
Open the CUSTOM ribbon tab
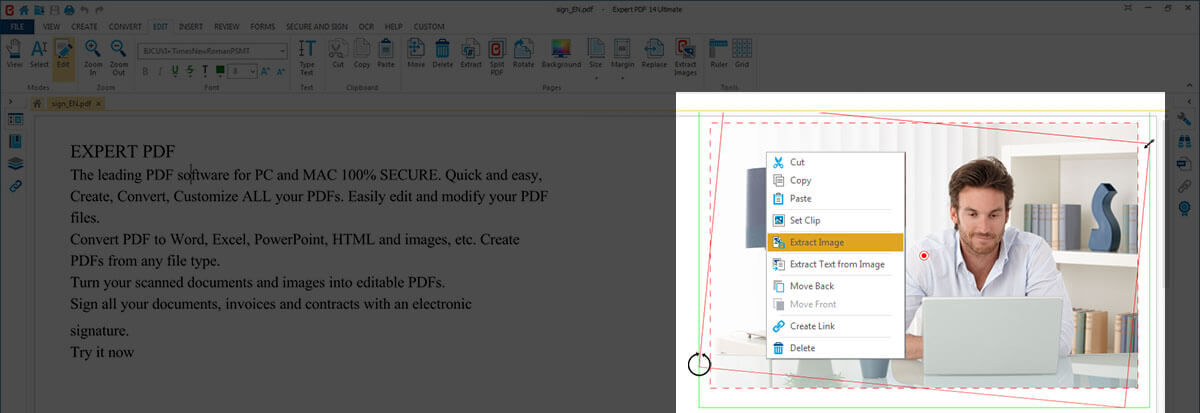[x=429, y=25]
